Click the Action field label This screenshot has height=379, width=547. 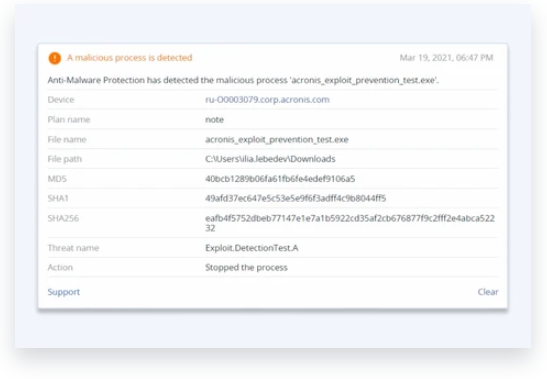point(60,268)
